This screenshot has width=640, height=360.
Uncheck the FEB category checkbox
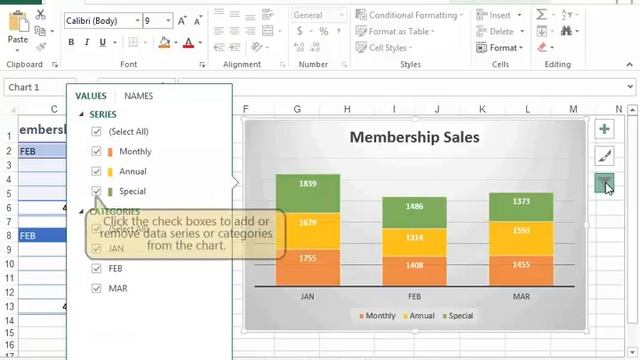(x=96, y=268)
